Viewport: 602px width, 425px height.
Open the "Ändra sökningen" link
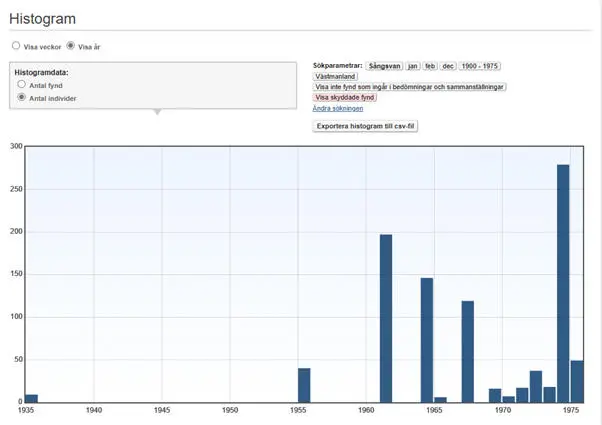338,108
